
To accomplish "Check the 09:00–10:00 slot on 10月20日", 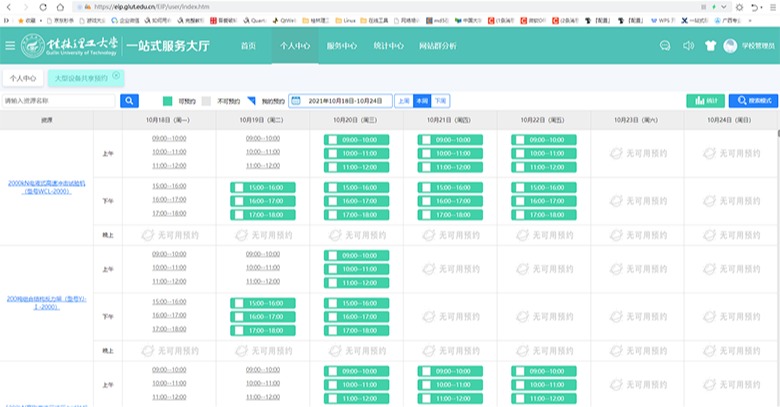I will [x=331, y=140].
